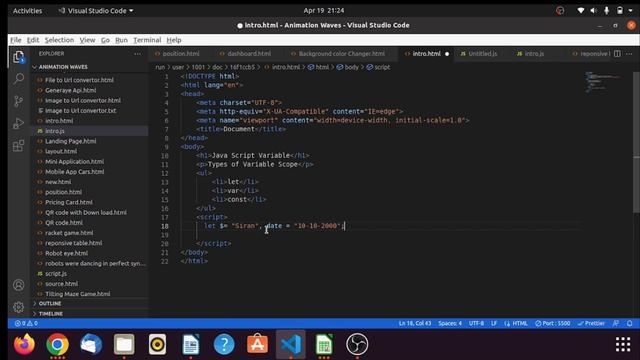Open the Explorer view icon
The height and width of the screenshot is (360, 640).
coord(18,57)
